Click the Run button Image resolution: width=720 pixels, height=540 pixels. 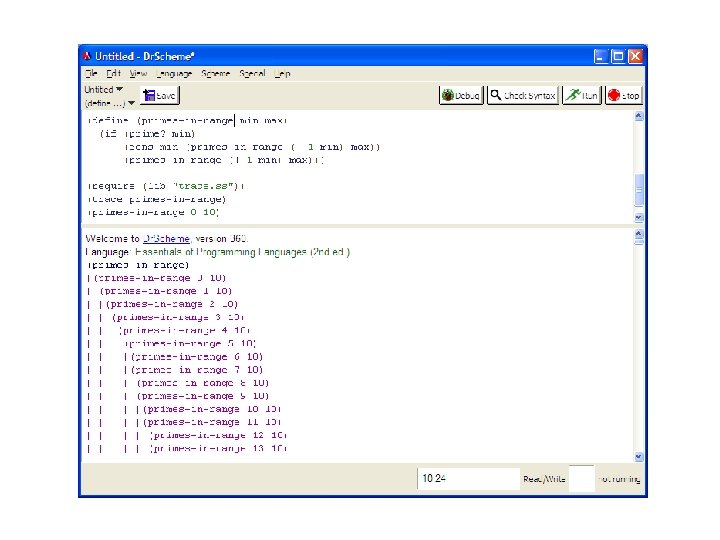(582, 96)
